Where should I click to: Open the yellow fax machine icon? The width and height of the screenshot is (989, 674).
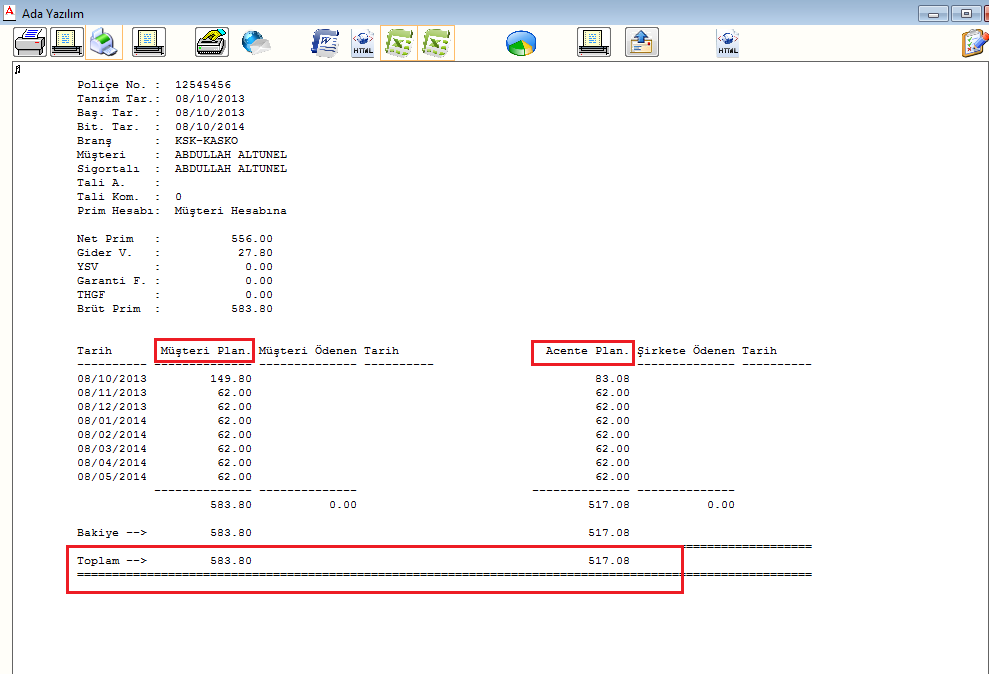tap(211, 43)
